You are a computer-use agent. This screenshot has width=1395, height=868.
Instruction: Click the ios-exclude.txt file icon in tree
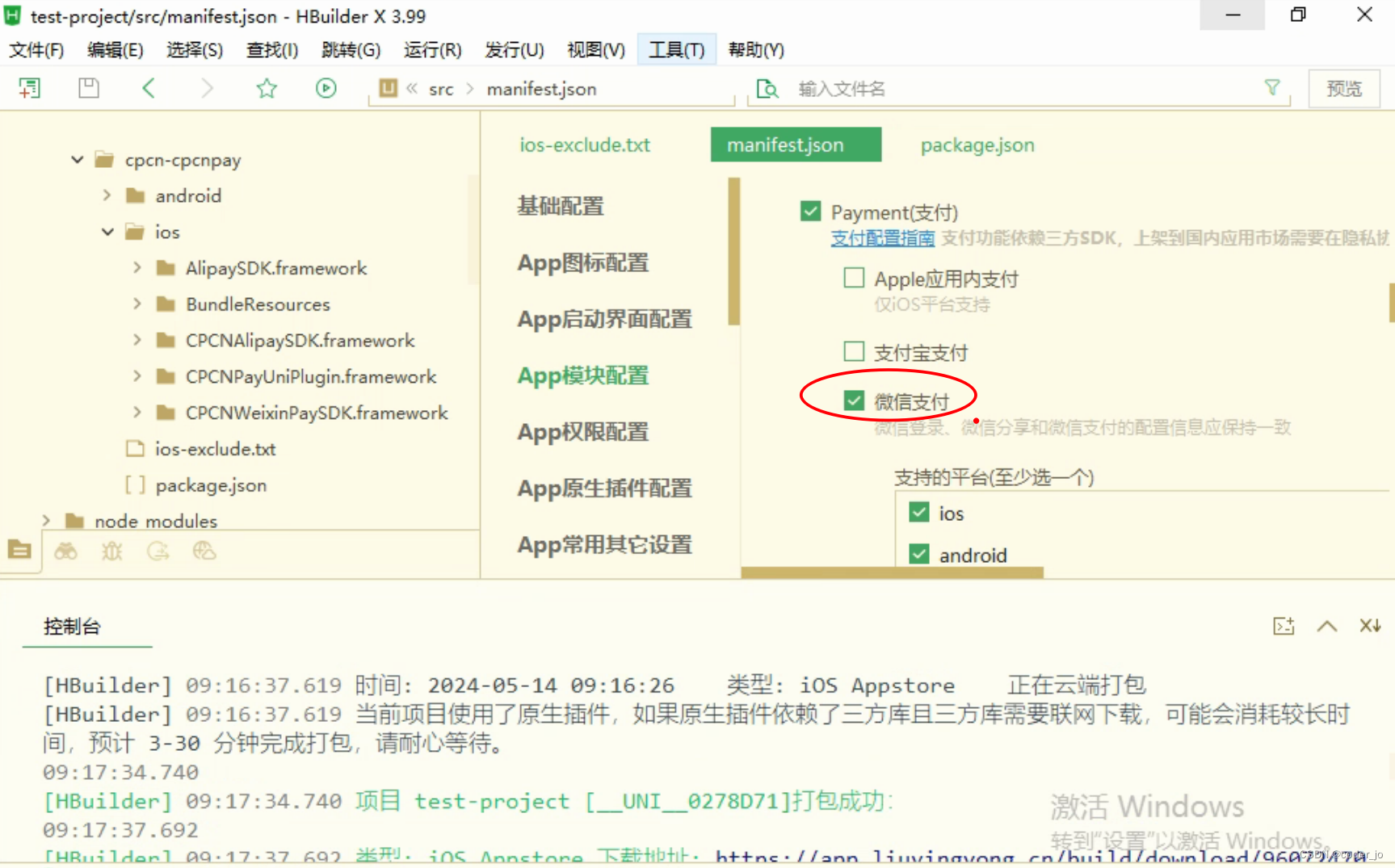click(135, 448)
